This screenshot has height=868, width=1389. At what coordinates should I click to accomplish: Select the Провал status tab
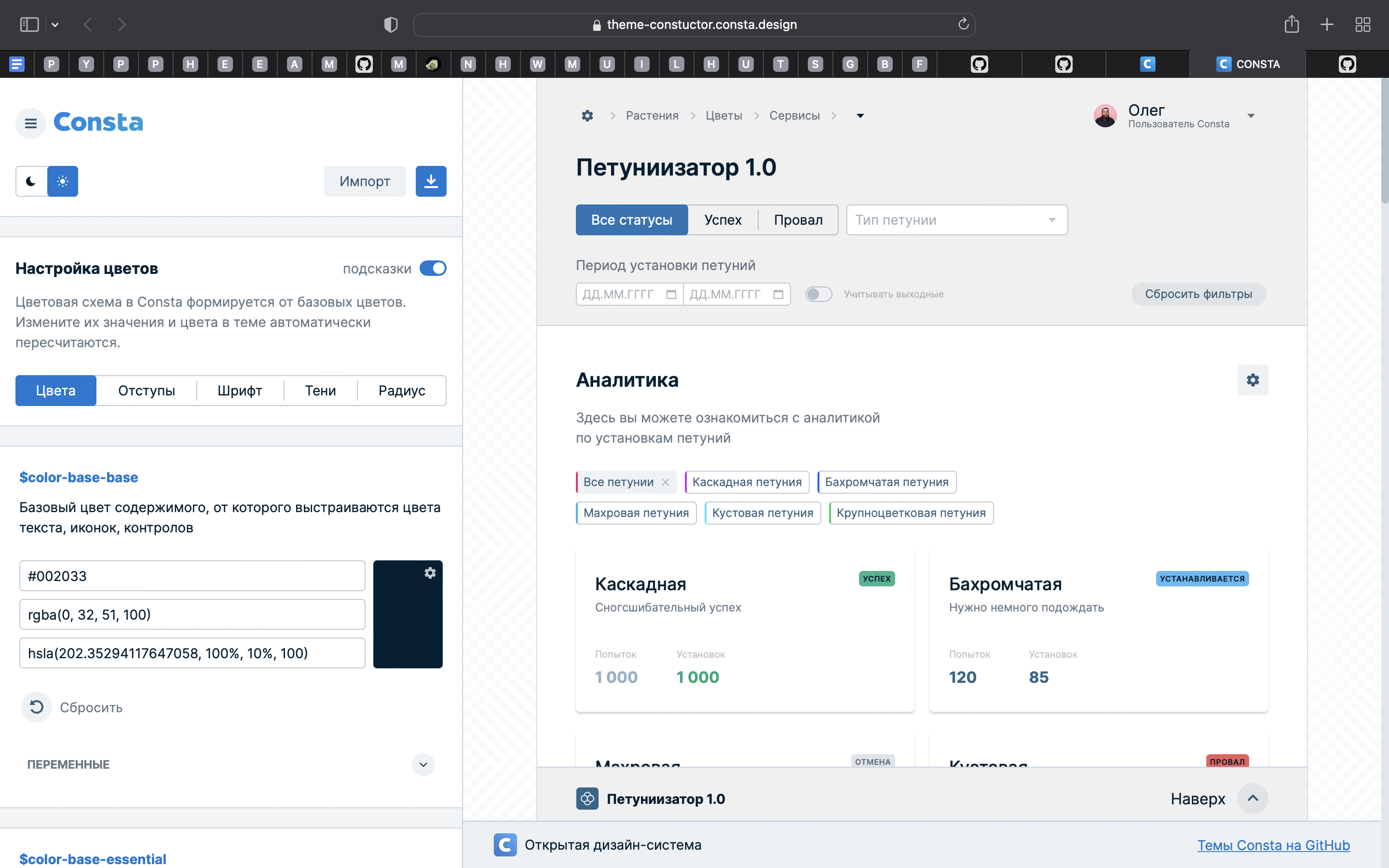coord(798,220)
